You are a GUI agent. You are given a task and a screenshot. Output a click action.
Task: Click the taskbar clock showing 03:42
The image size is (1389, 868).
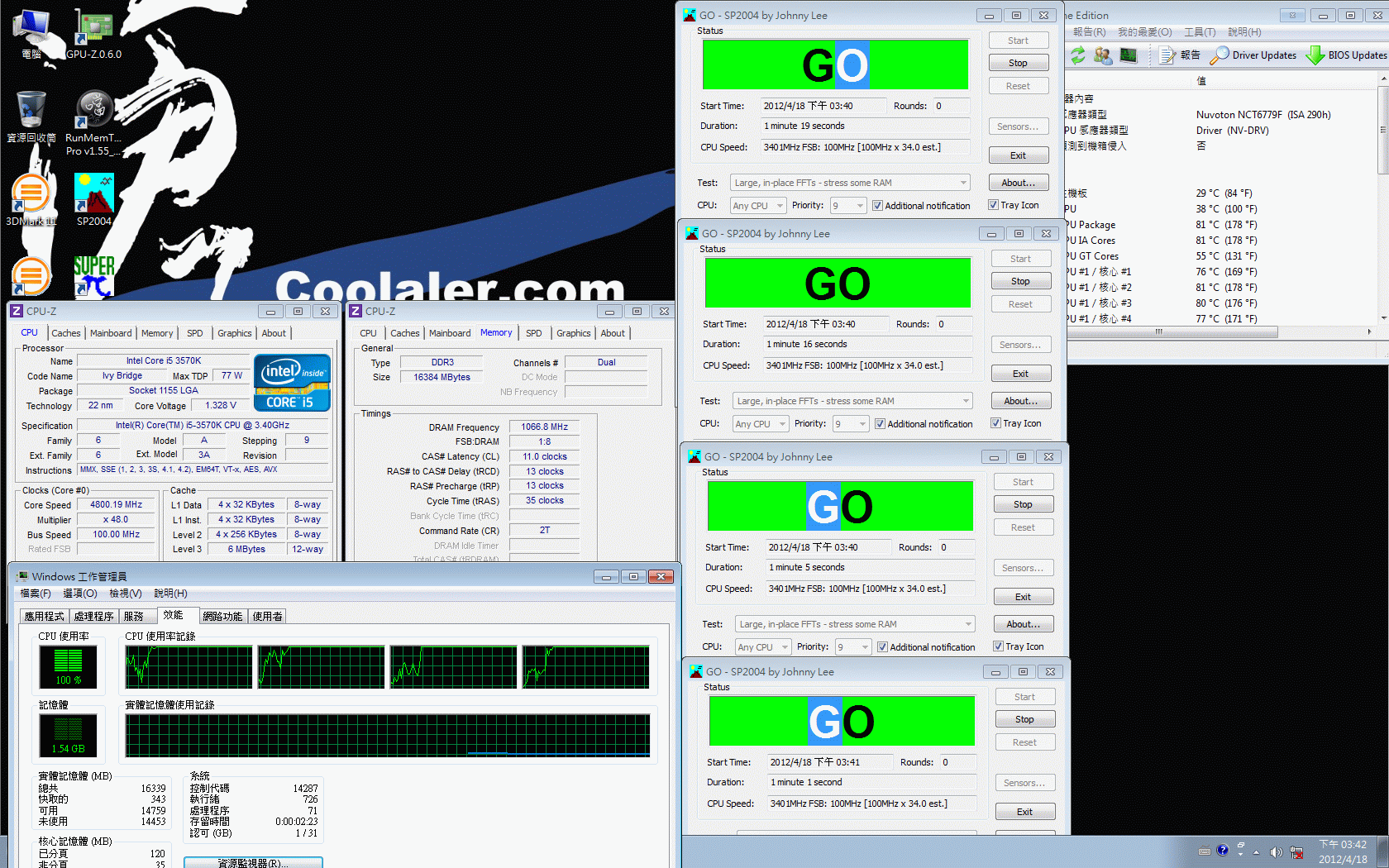pos(1343,851)
